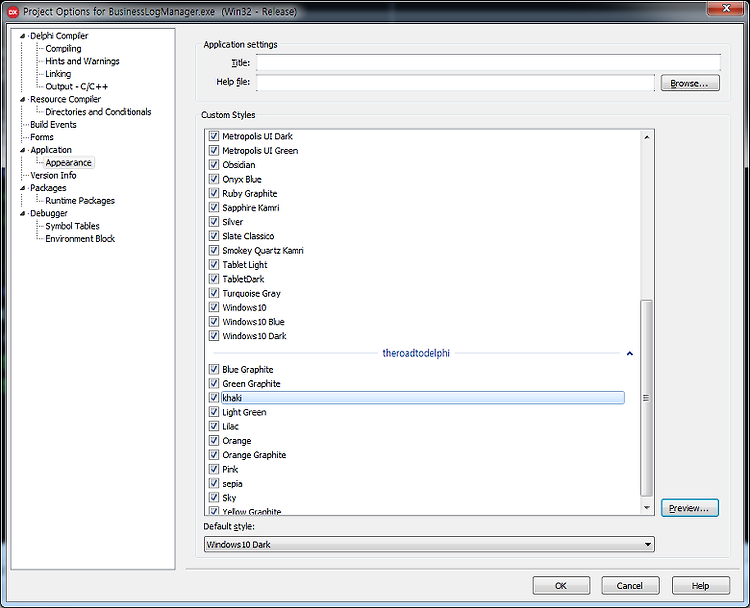This screenshot has height=608, width=750.
Task: Uncheck the TabletDark style
Action: (x=214, y=279)
